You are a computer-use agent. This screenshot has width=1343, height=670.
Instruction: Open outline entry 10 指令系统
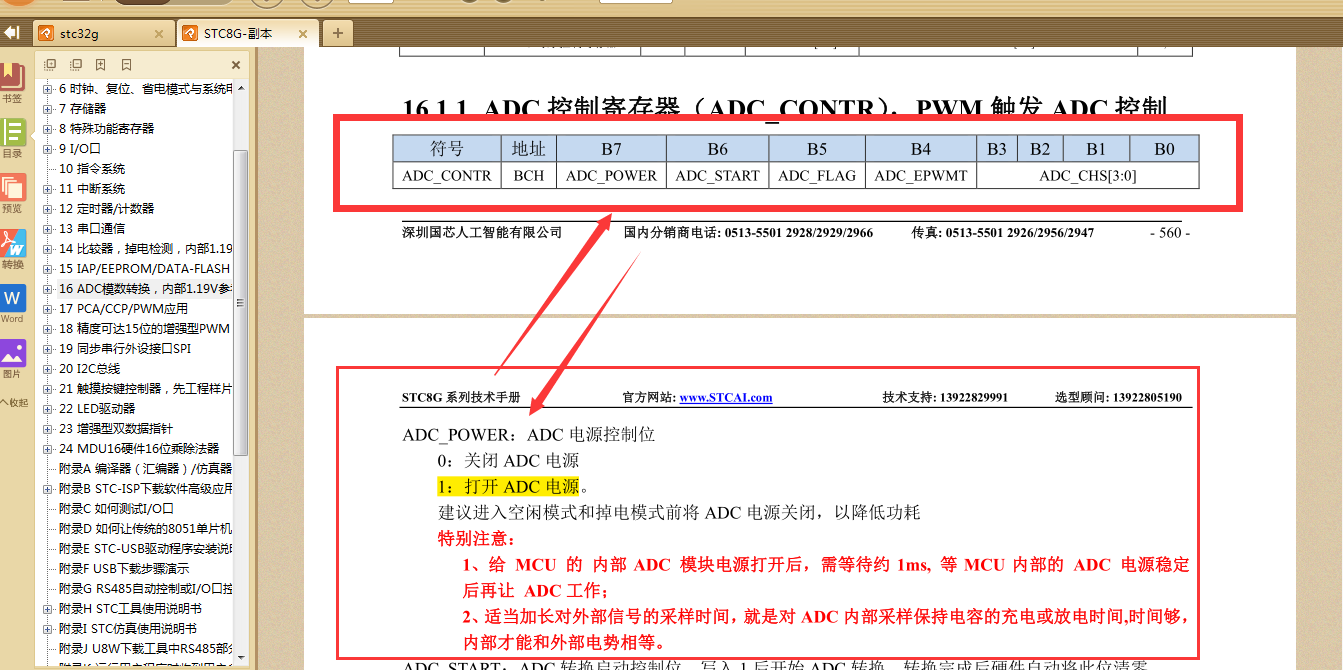pos(92,169)
